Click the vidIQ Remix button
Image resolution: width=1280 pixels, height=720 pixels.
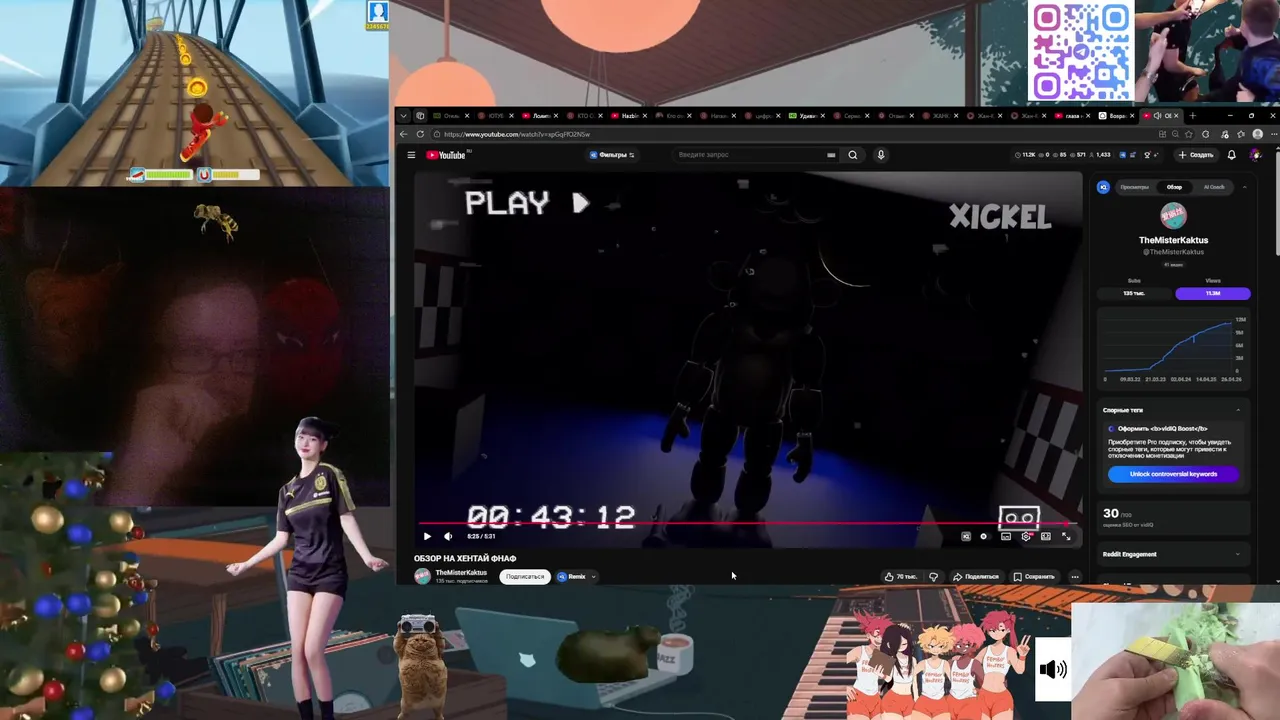click(572, 576)
